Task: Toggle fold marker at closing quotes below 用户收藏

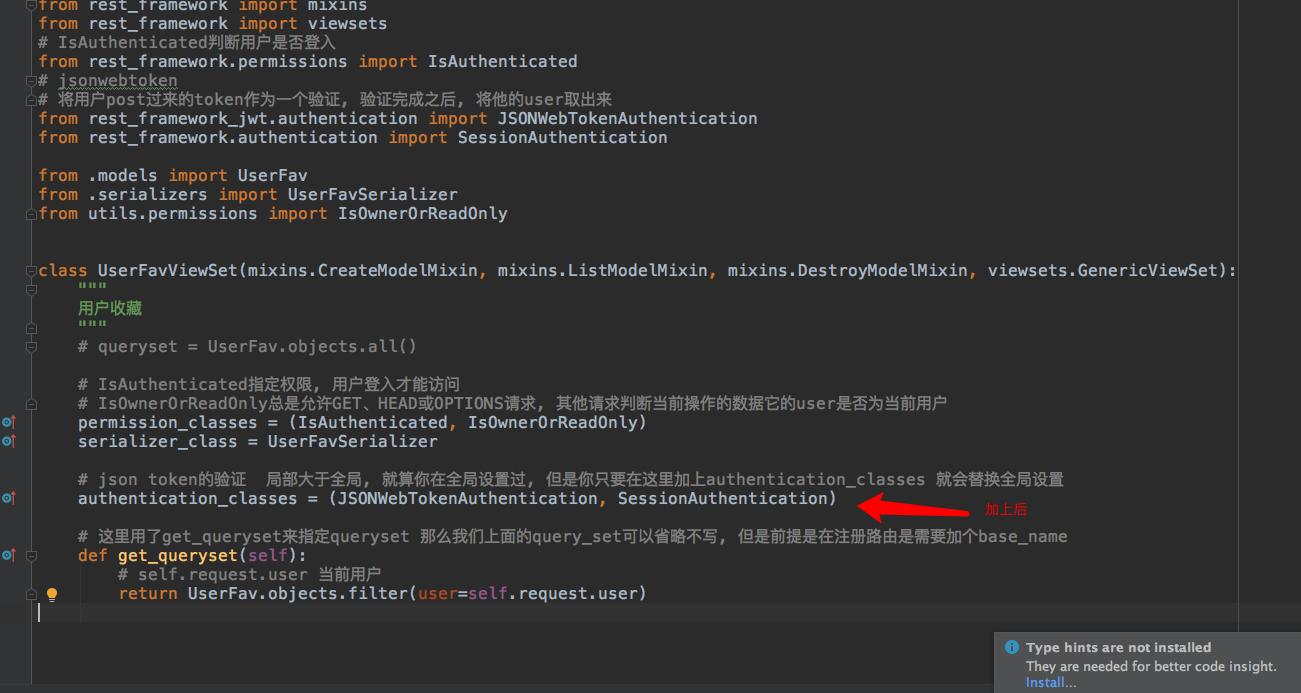Action: pos(32,327)
